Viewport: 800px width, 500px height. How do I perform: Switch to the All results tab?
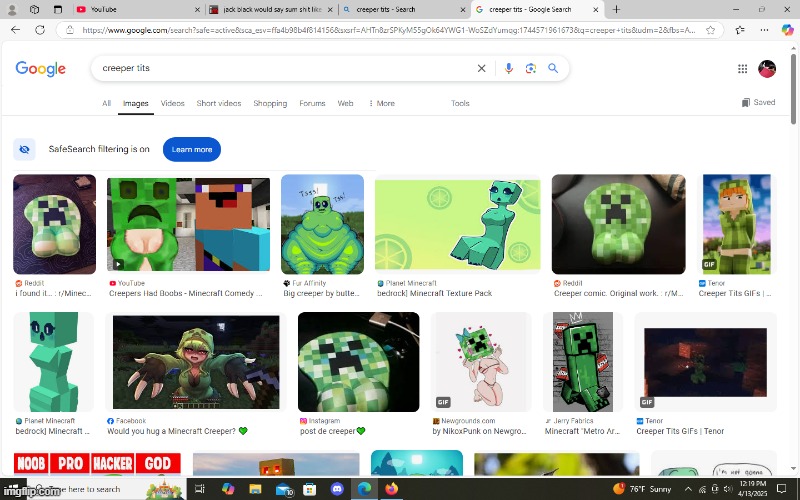point(106,103)
